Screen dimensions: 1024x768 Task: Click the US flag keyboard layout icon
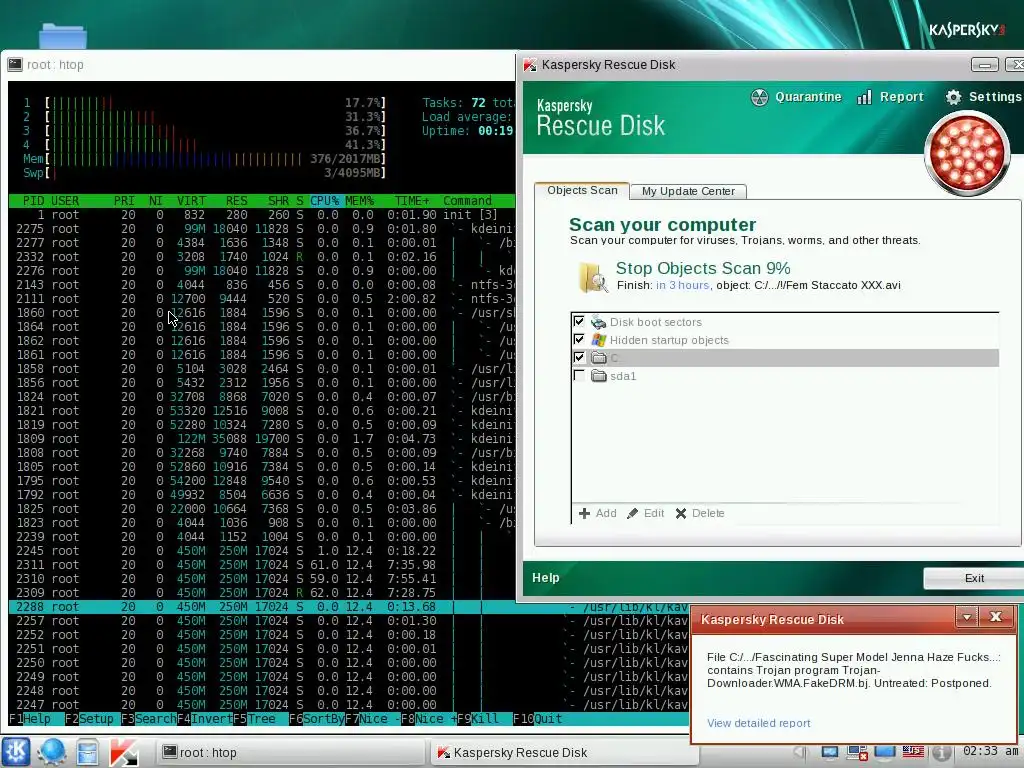coord(913,752)
